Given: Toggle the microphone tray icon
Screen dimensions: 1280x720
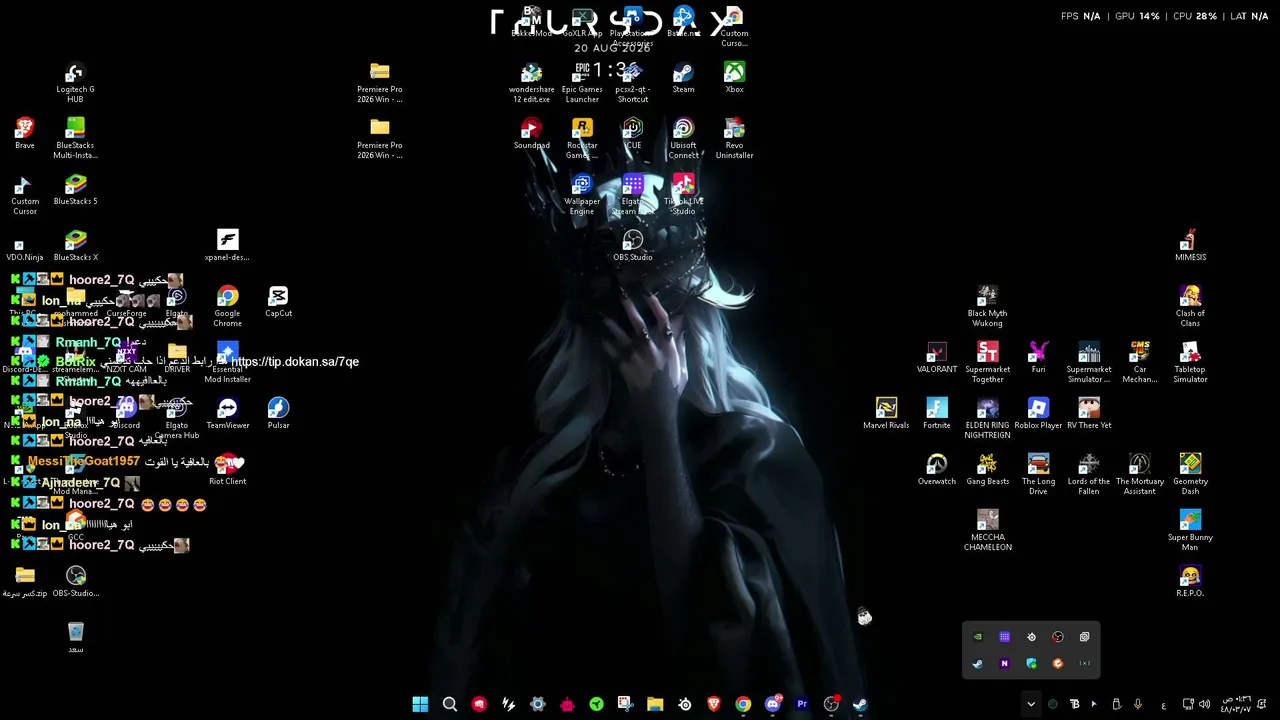Looking at the screenshot, I should click(x=1138, y=704).
